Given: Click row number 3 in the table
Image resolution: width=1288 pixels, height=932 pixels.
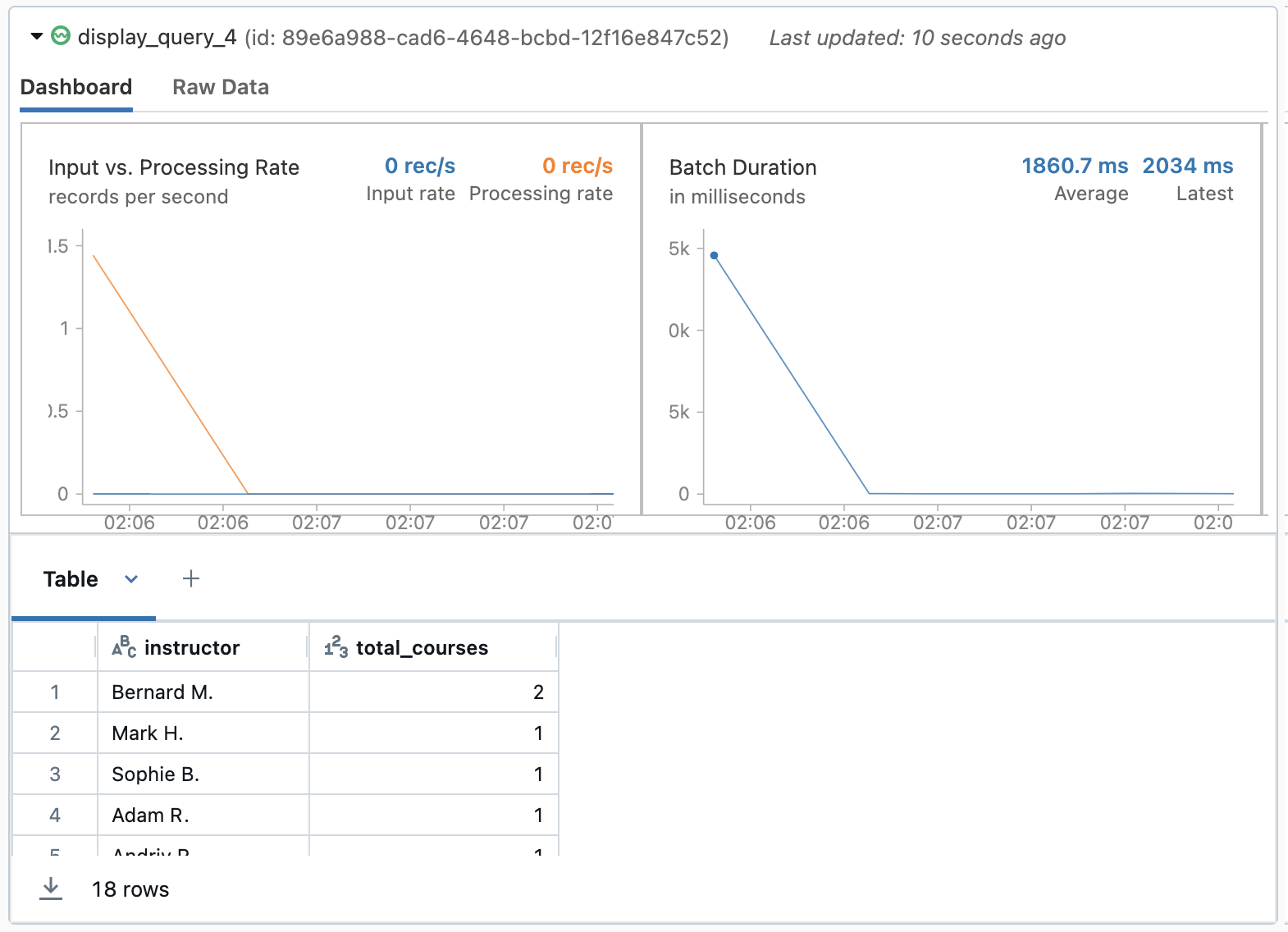Looking at the screenshot, I should click(55, 774).
